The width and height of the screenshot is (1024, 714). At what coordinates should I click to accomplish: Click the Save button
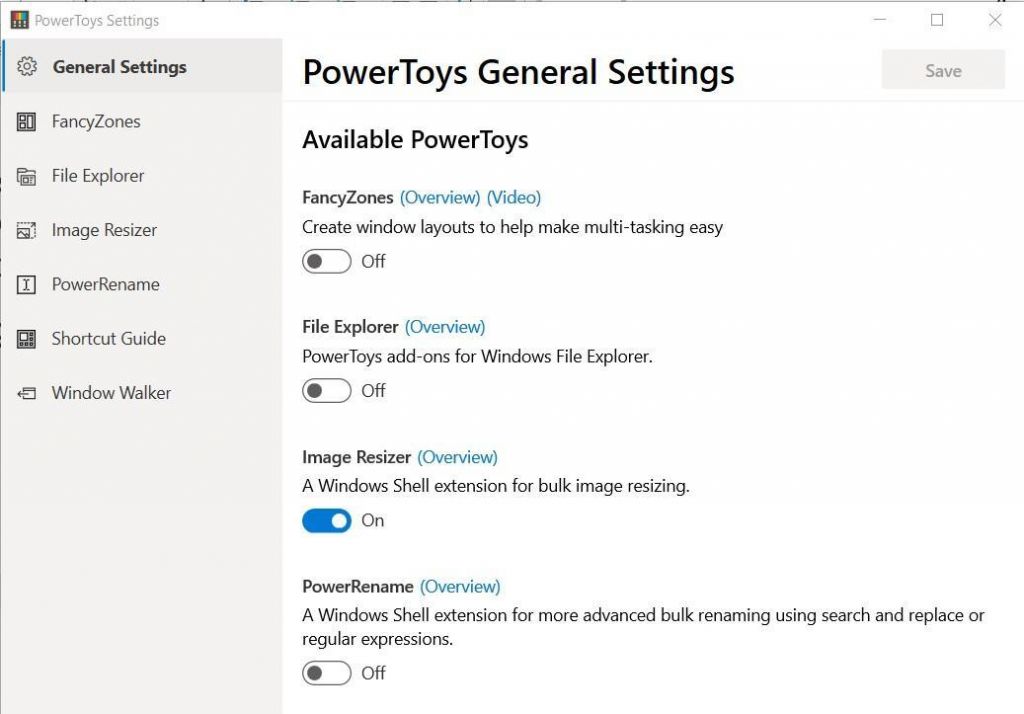tap(941, 70)
